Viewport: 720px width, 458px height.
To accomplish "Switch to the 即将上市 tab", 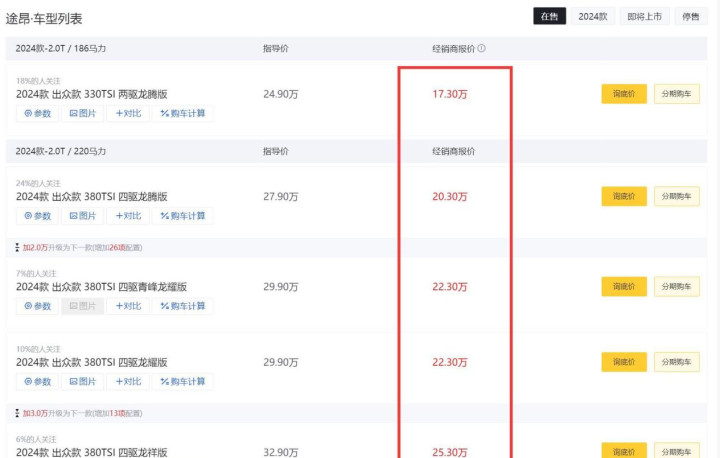I will [x=644, y=17].
